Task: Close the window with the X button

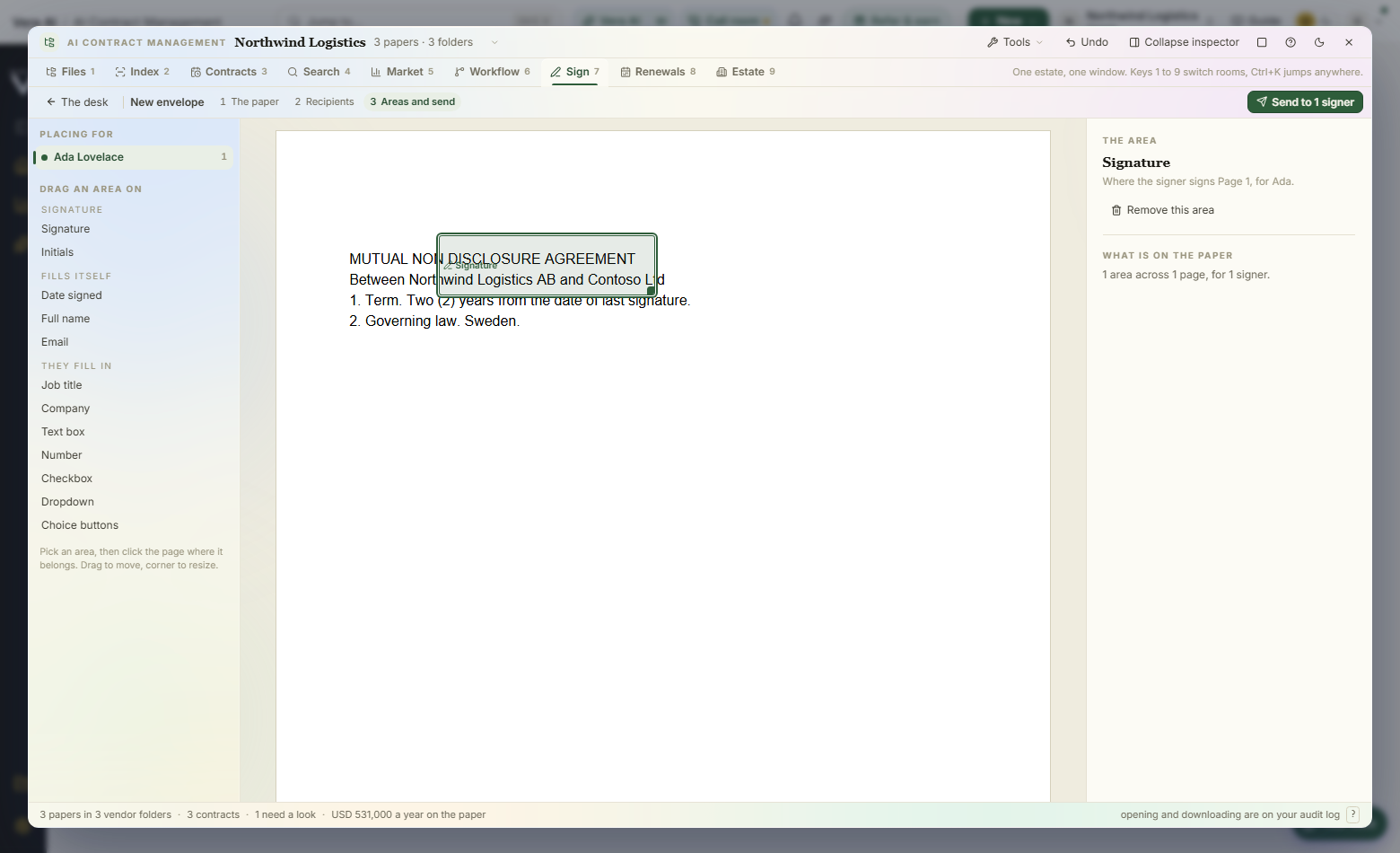Action: pos(1349,42)
